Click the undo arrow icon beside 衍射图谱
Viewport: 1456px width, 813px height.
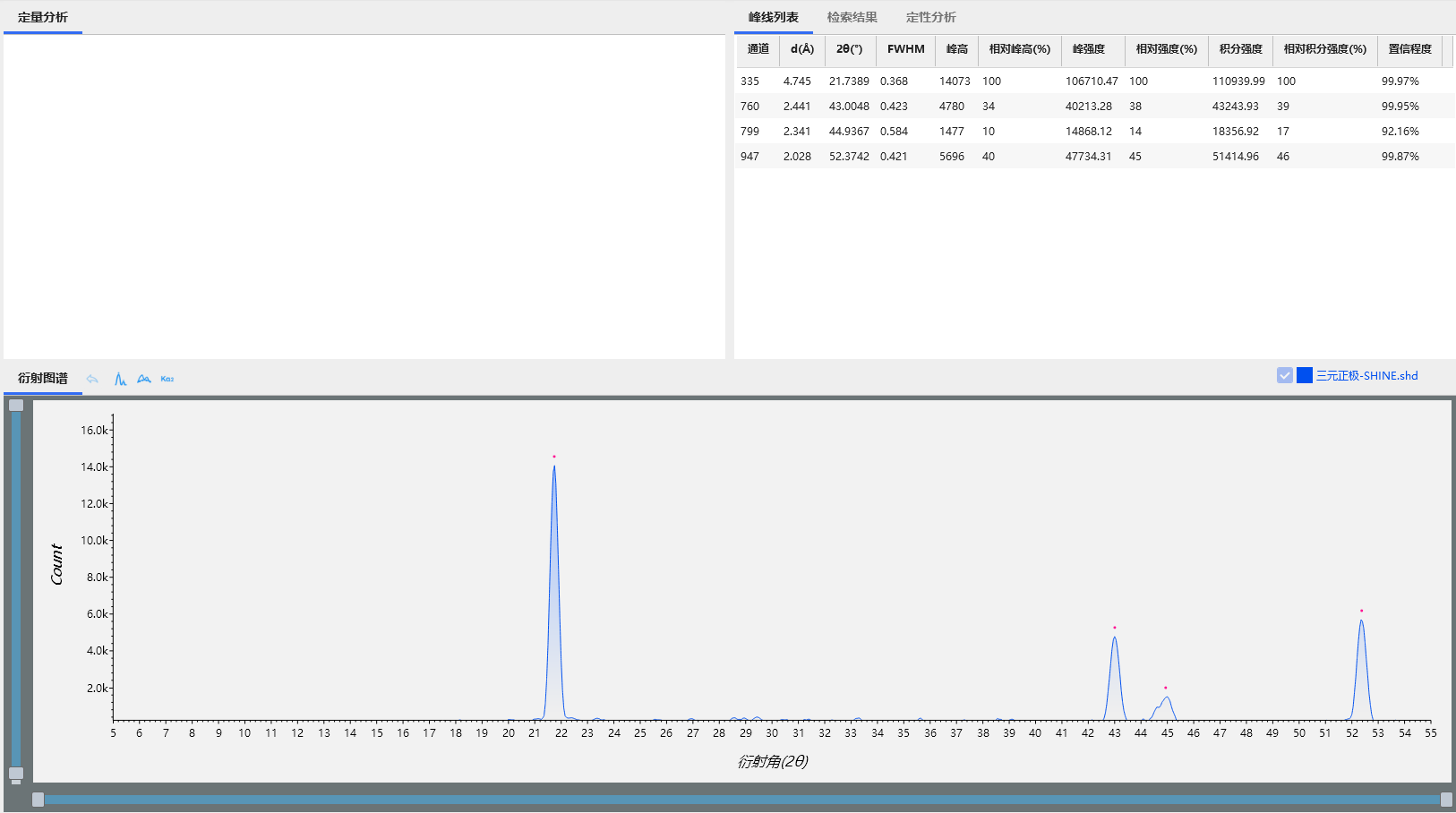coord(92,379)
